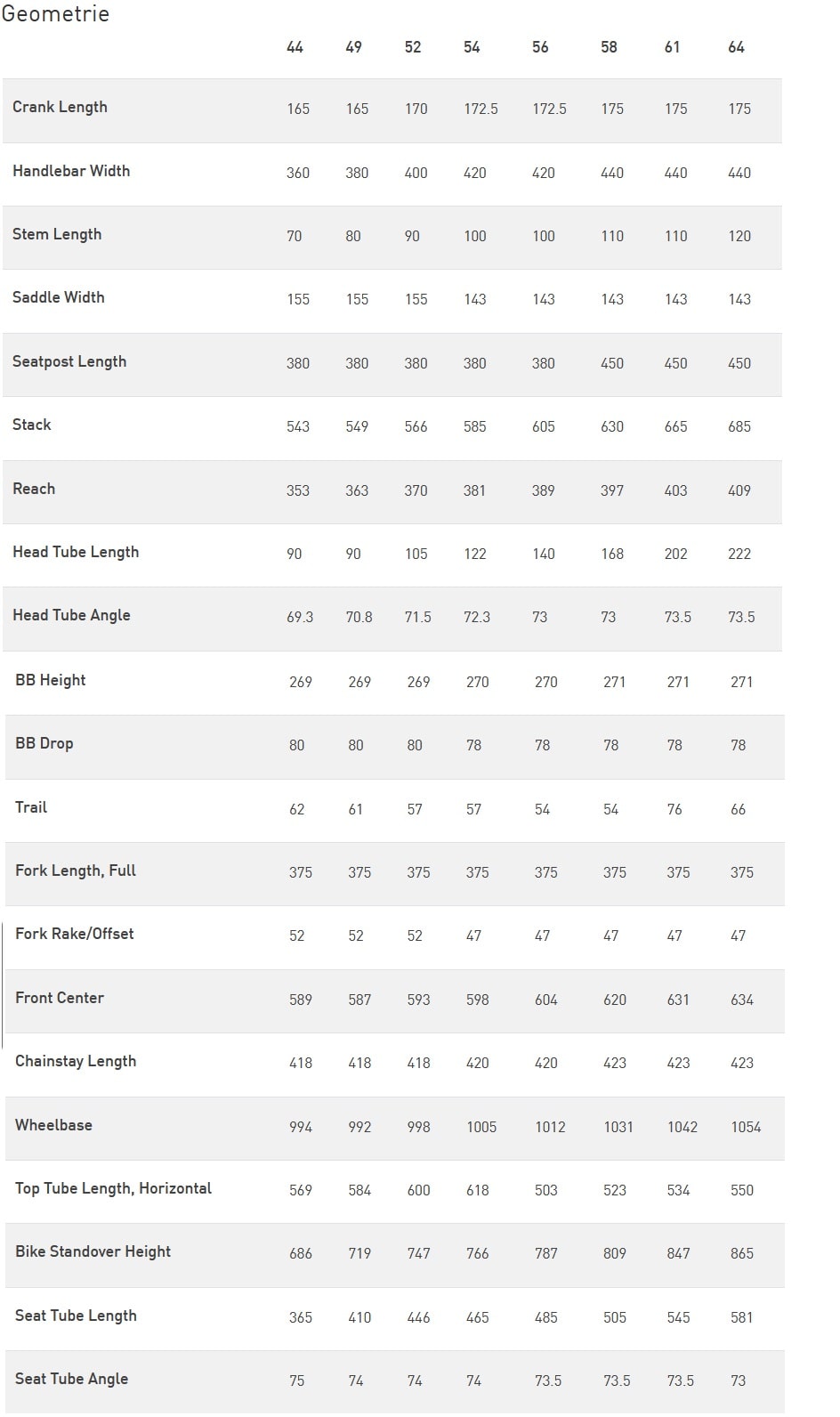Click Wheelbase value 1054 for size 64
840x1417 pixels.
click(746, 1127)
